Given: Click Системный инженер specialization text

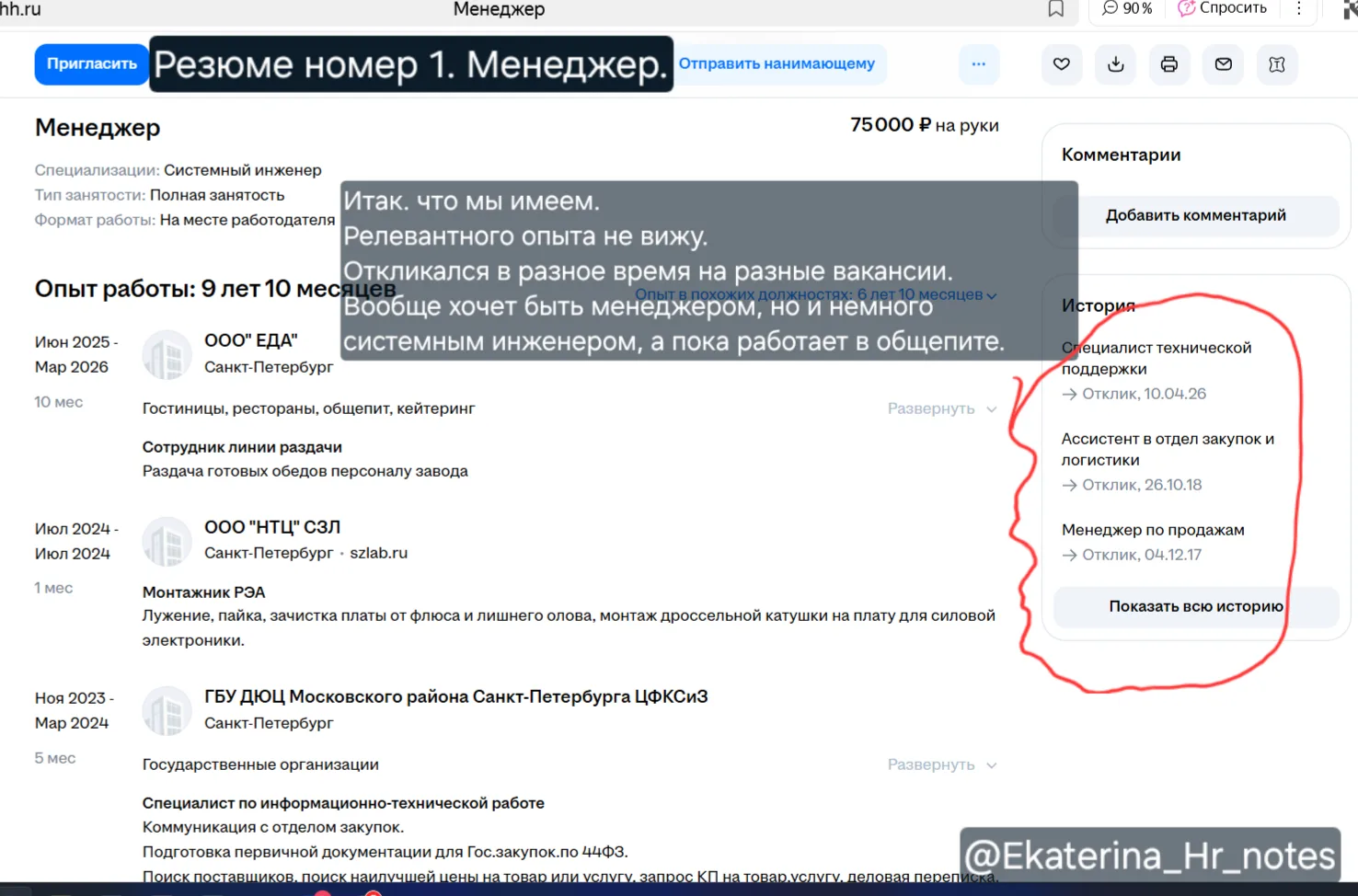Looking at the screenshot, I should (x=243, y=170).
